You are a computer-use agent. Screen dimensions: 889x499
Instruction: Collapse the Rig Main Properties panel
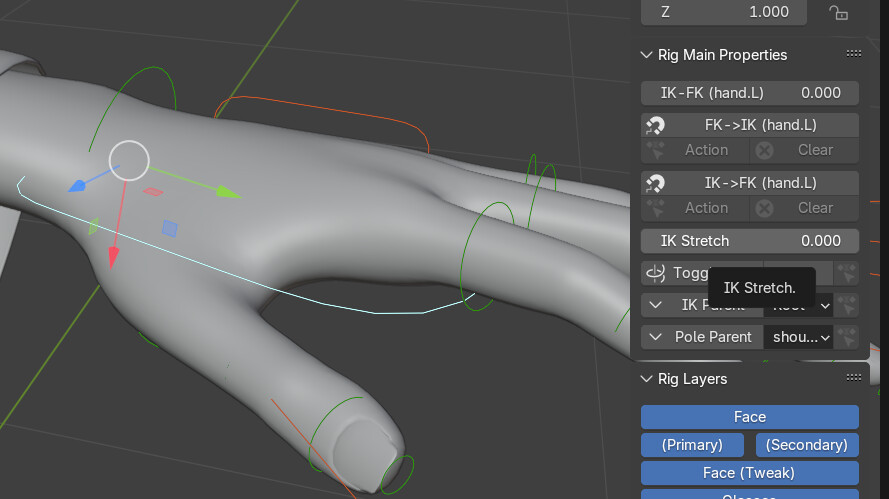pyautogui.click(x=646, y=55)
